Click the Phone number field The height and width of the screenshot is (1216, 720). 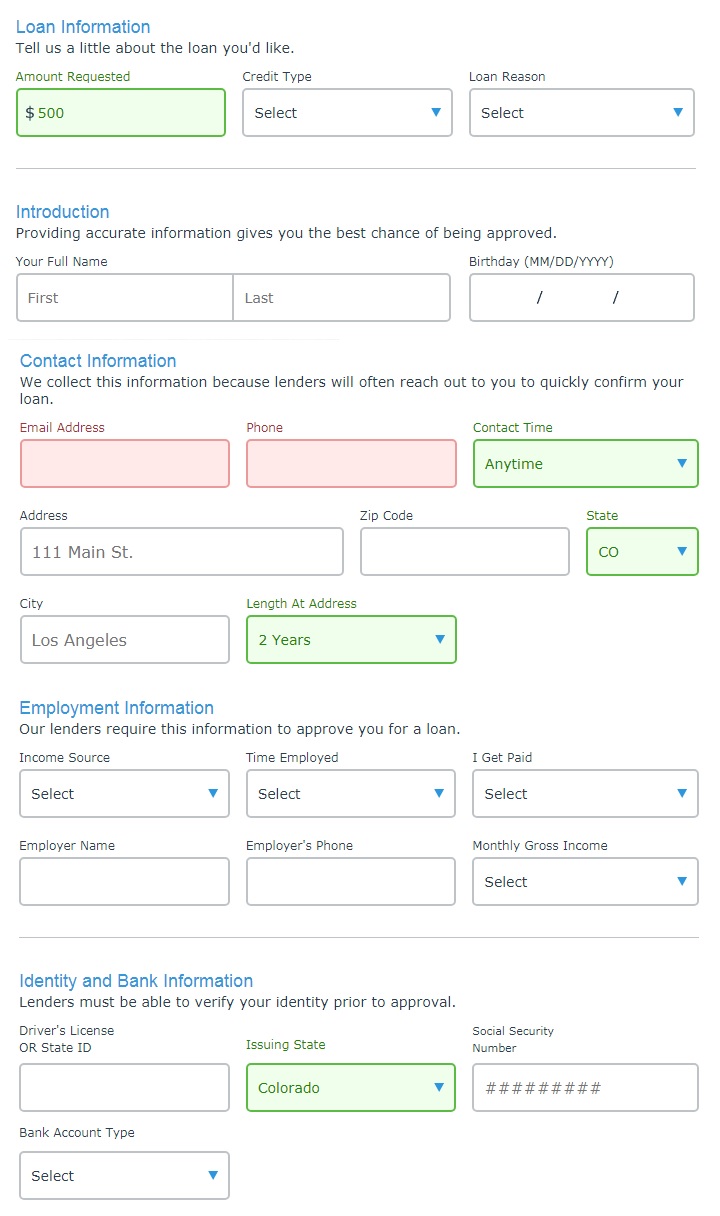coord(351,464)
